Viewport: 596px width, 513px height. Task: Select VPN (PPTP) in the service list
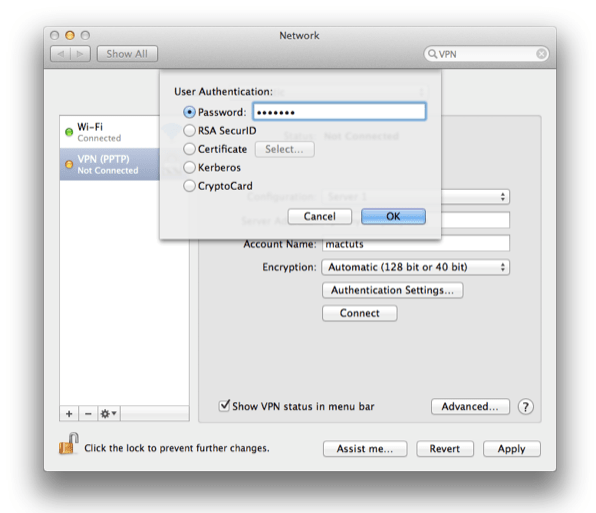[x=109, y=165]
